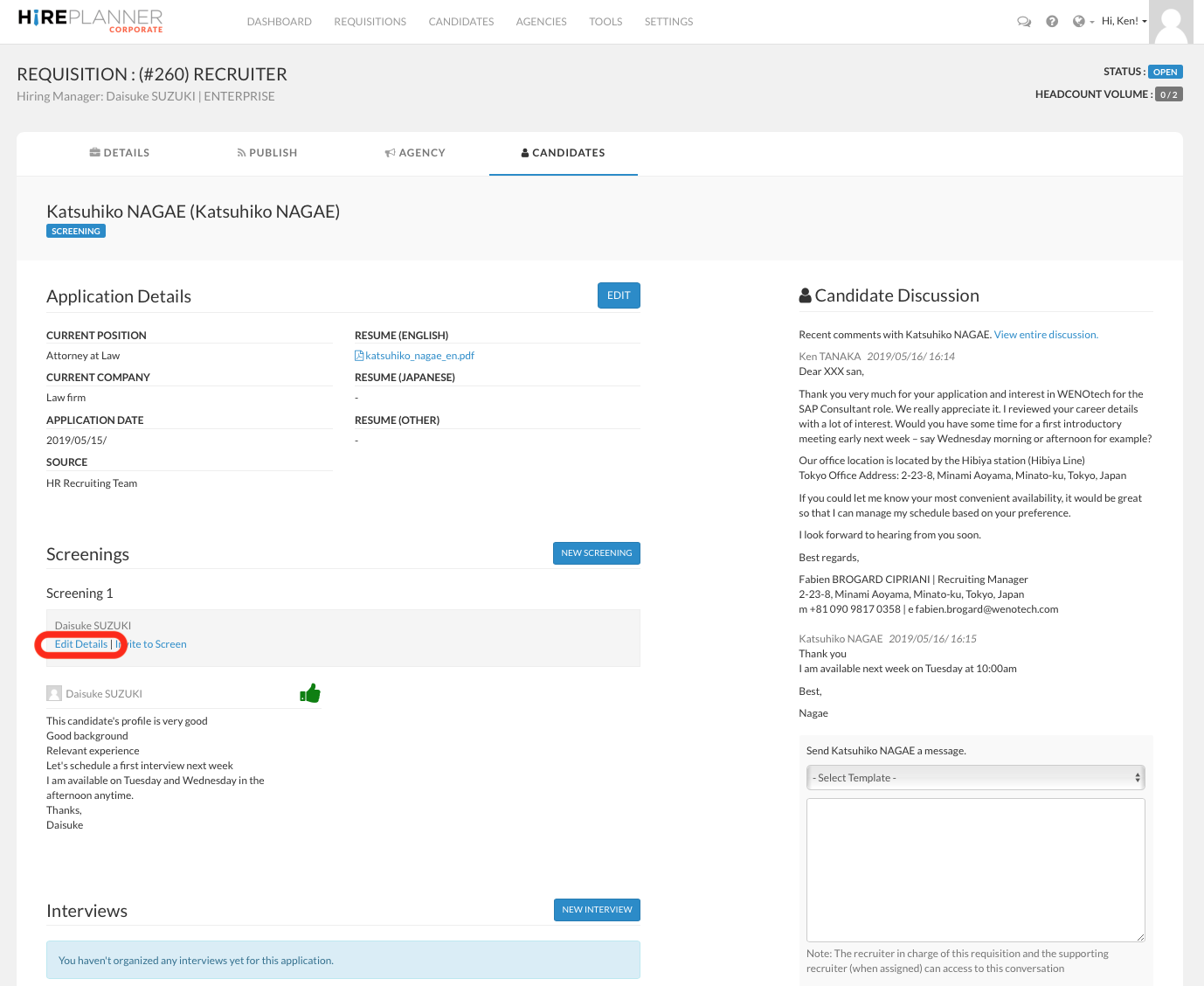Switch to the Details tab
Viewport: 1204px width, 986px height.
click(120, 153)
